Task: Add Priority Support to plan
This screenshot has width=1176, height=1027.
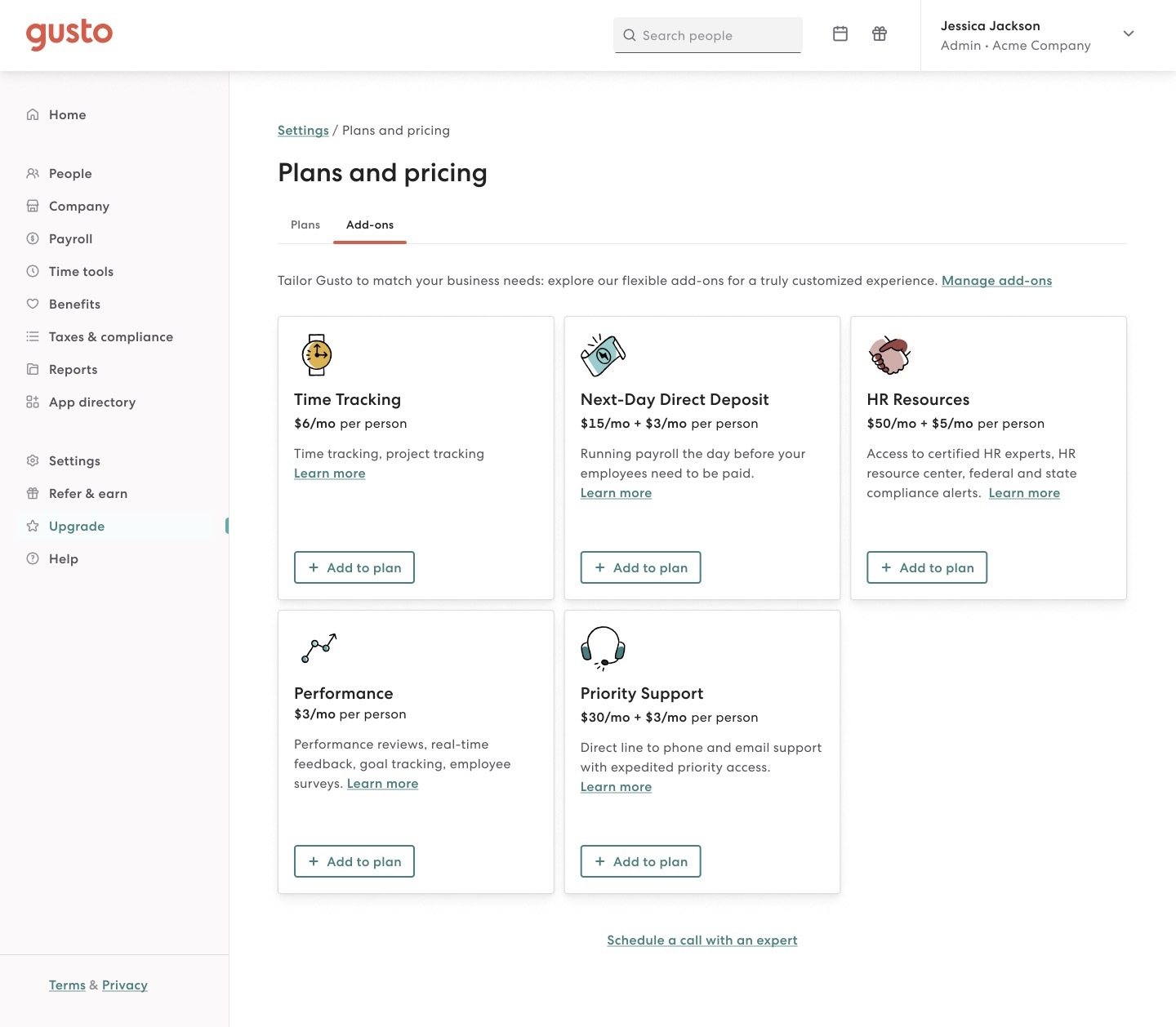Action: coord(640,861)
